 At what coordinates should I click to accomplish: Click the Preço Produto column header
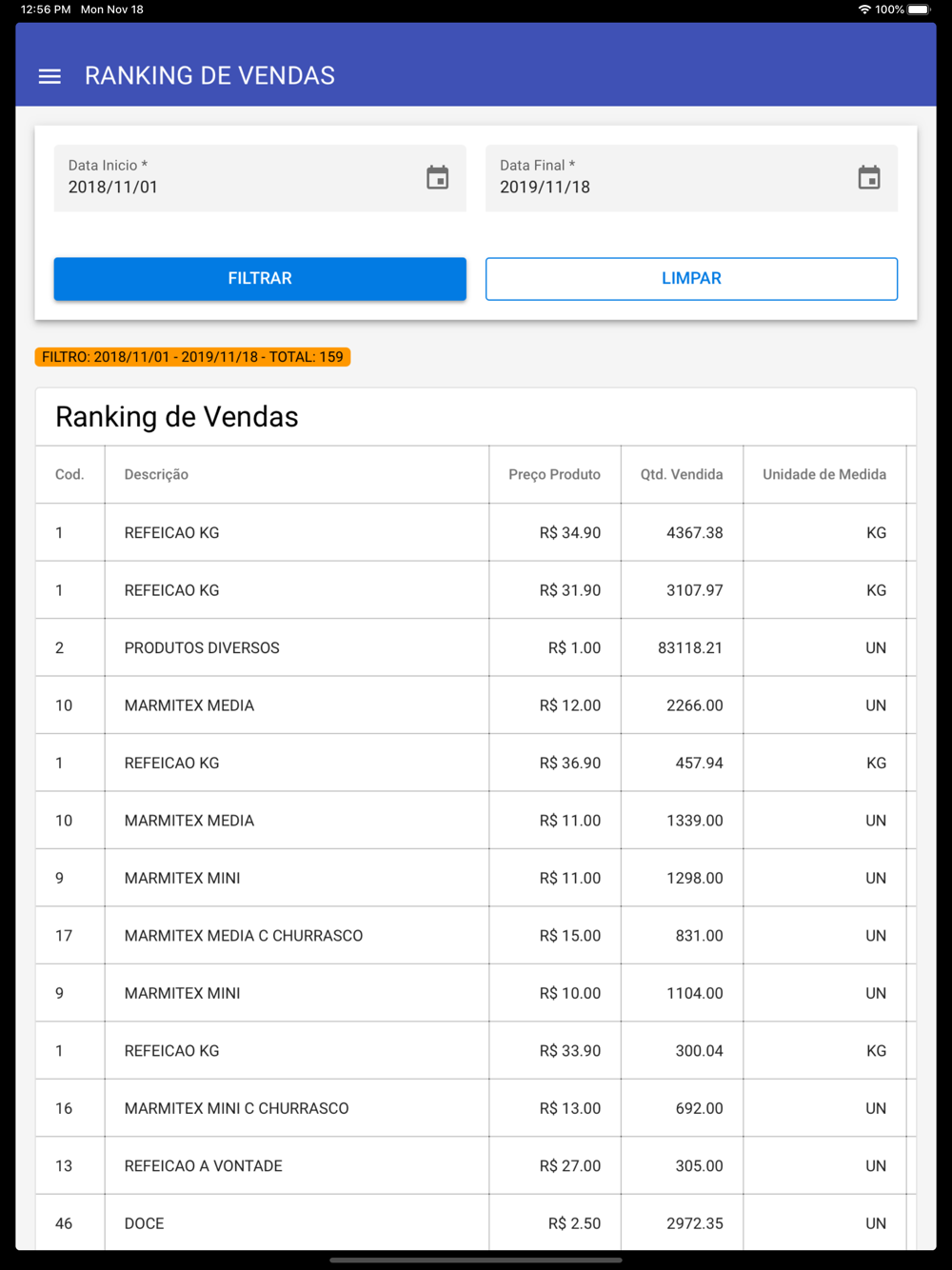click(x=554, y=474)
